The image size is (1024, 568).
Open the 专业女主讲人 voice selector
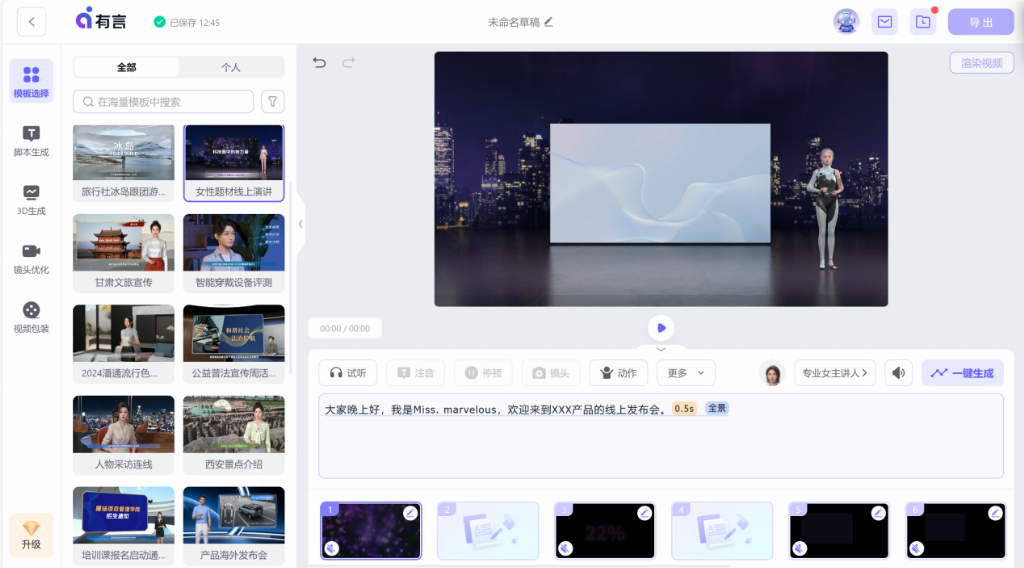(x=835, y=373)
